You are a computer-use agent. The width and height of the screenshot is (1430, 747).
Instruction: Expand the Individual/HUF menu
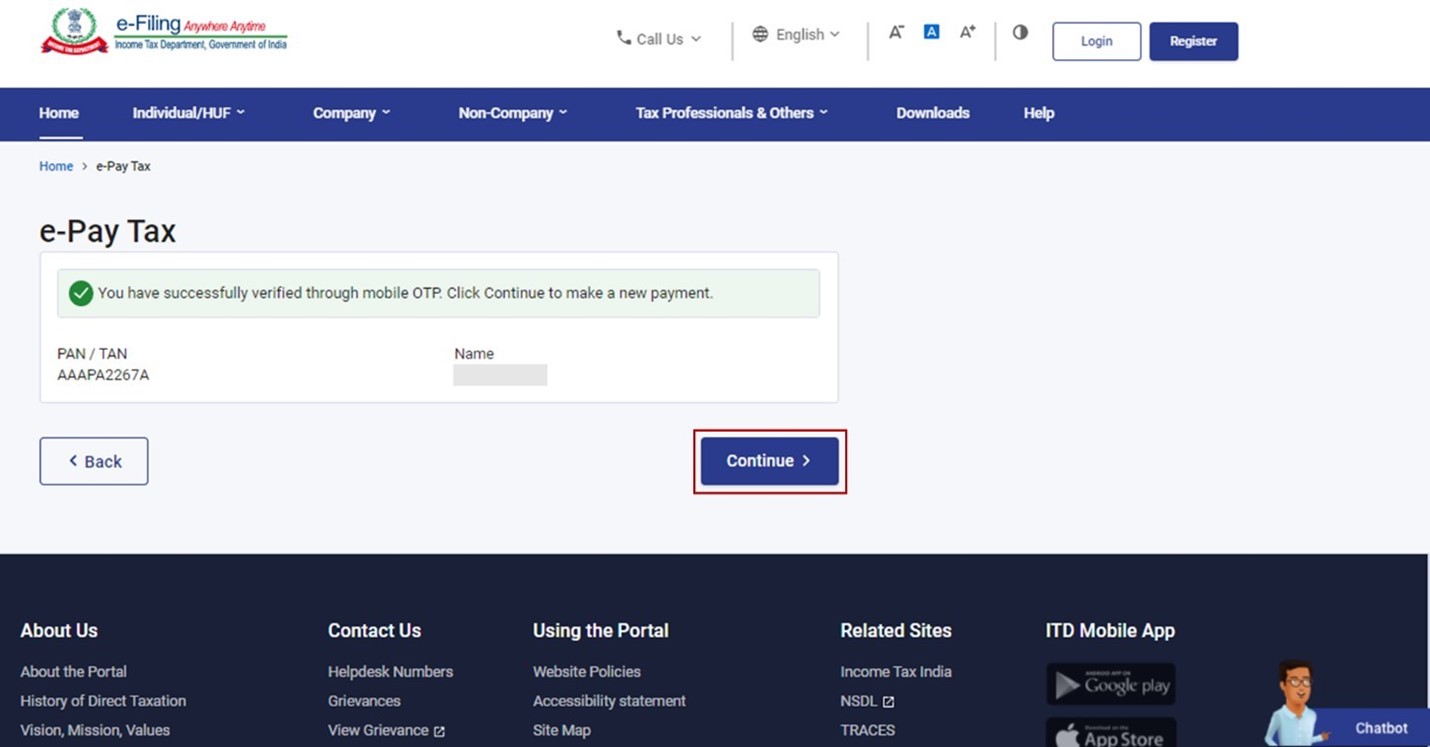click(188, 113)
